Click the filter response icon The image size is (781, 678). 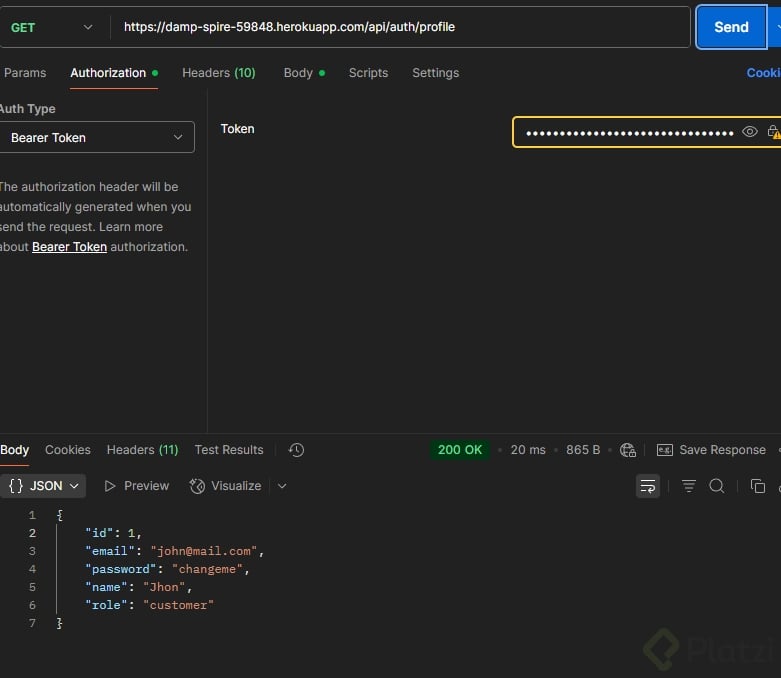689,486
